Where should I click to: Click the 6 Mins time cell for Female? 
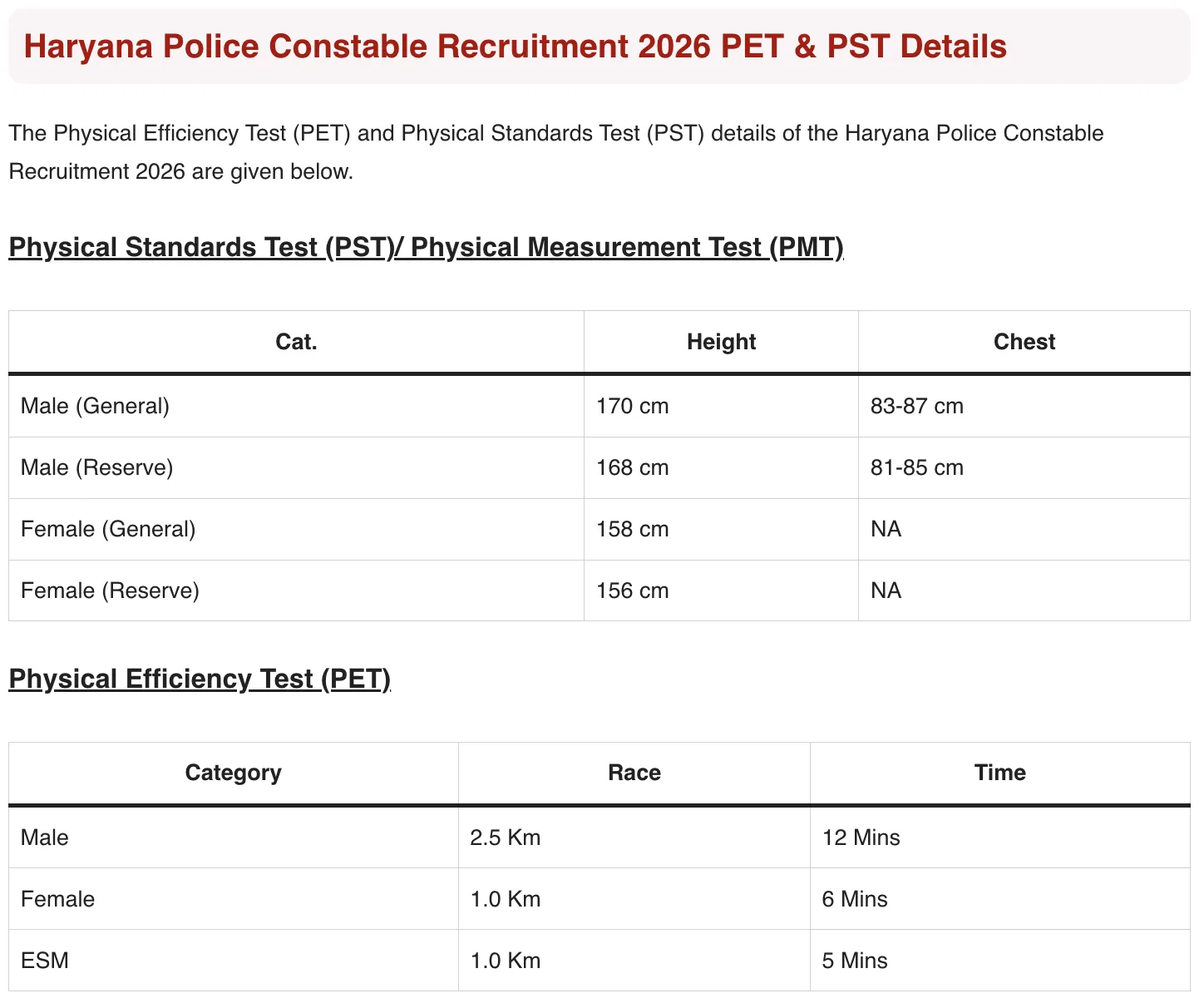855,899
